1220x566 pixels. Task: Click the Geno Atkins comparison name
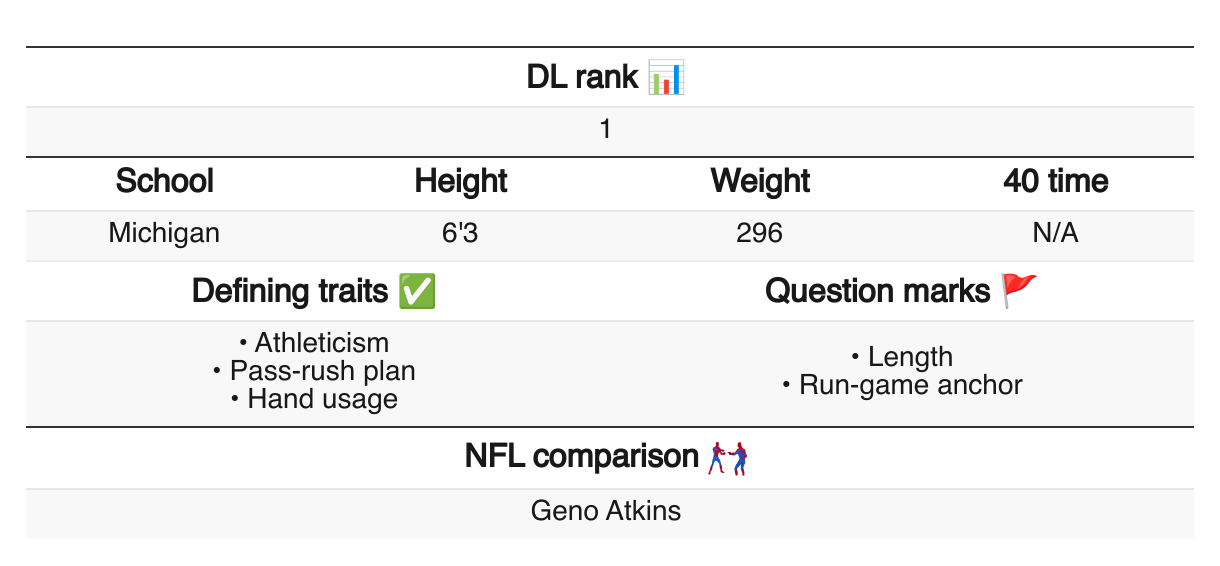click(x=606, y=511)
